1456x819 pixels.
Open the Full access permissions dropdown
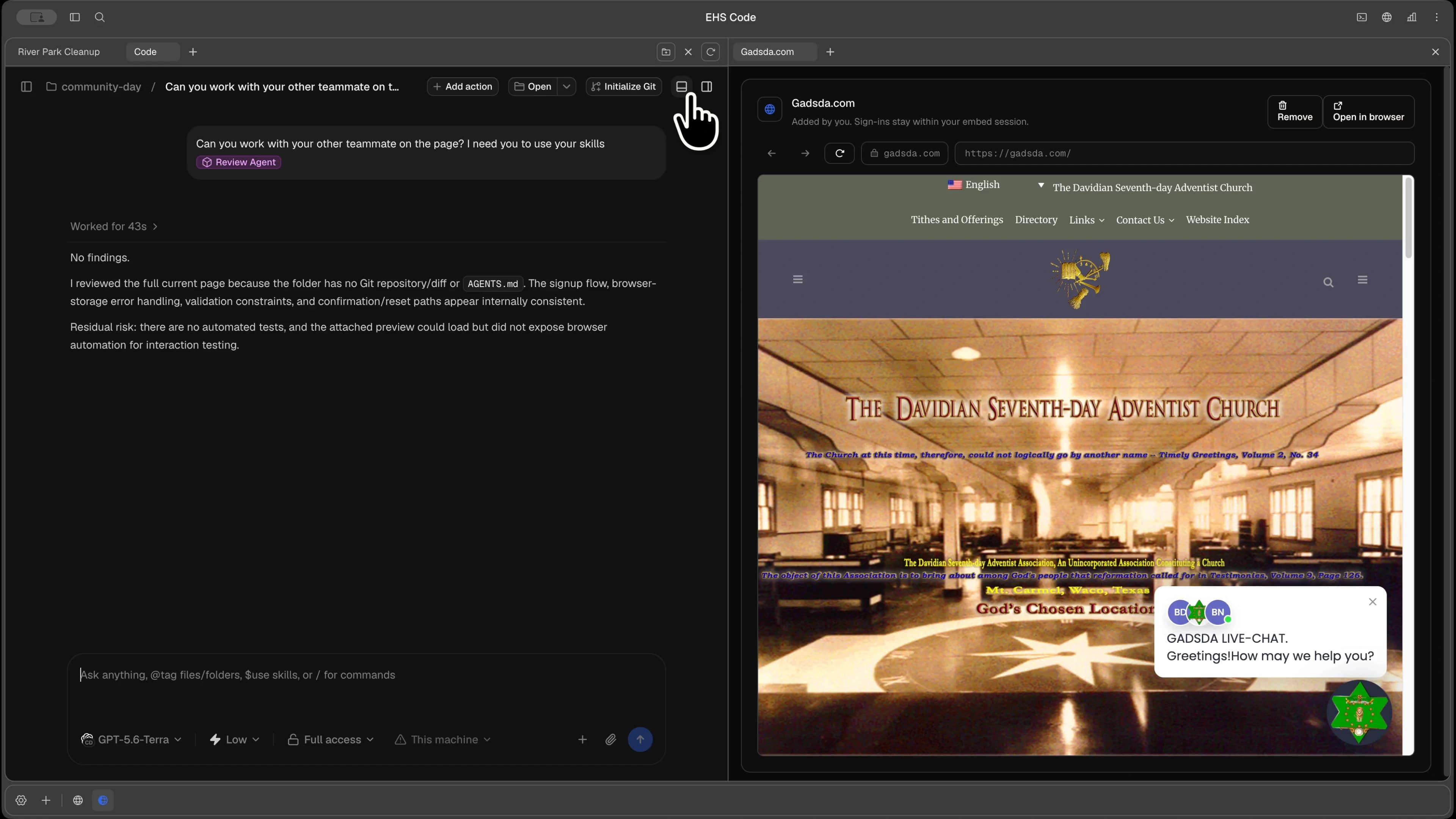[331, 739]
